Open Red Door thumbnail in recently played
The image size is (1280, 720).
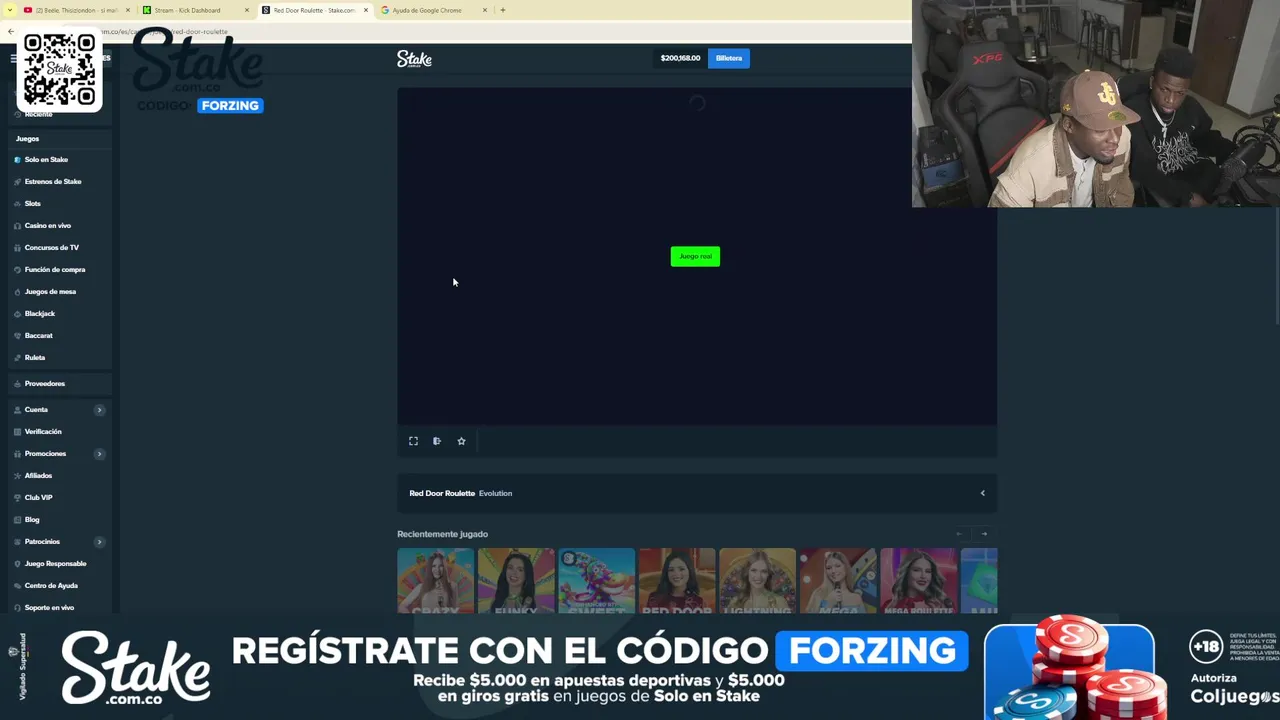[677, 581]
